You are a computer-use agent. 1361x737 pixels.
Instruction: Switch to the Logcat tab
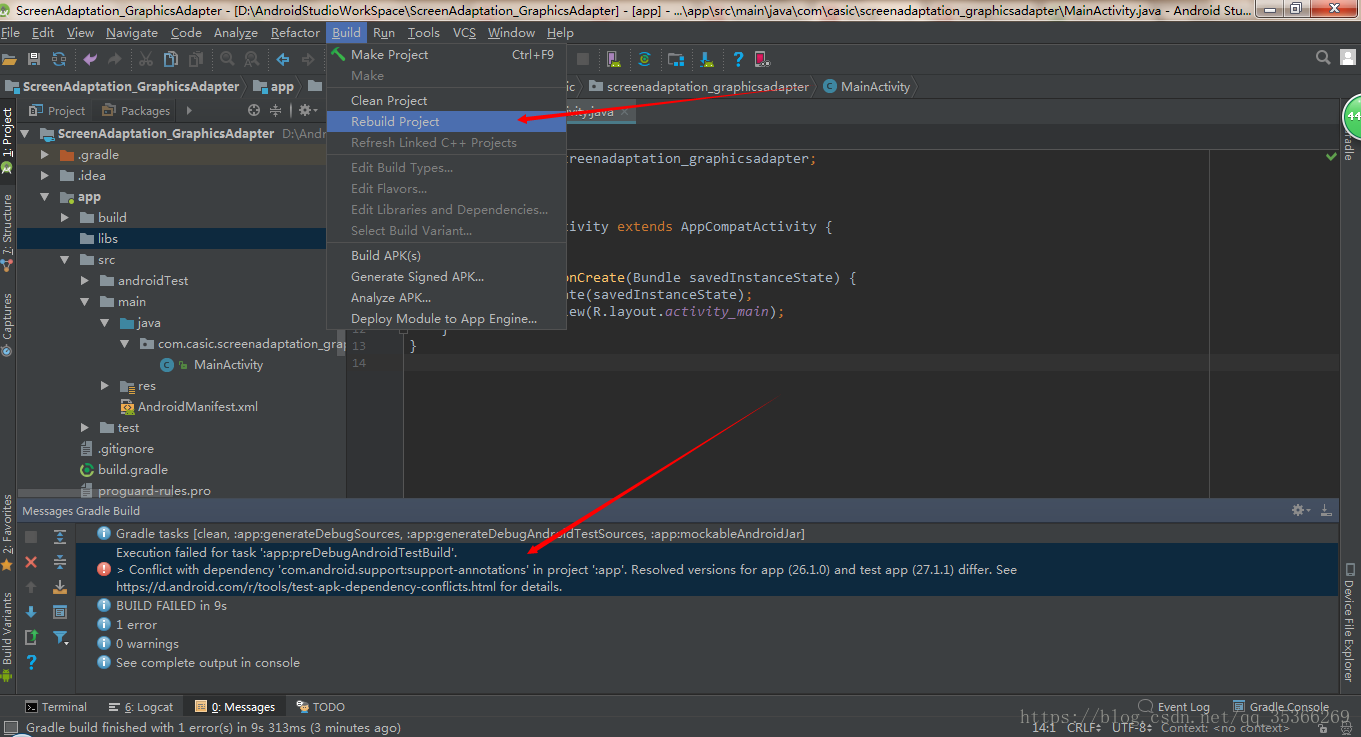click(141, 707)
